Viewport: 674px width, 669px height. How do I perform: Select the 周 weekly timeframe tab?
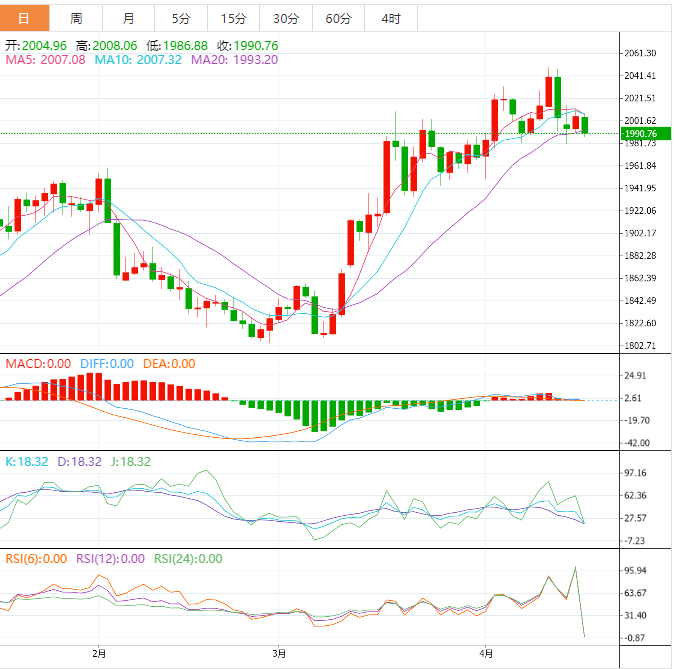pos(77,18)
